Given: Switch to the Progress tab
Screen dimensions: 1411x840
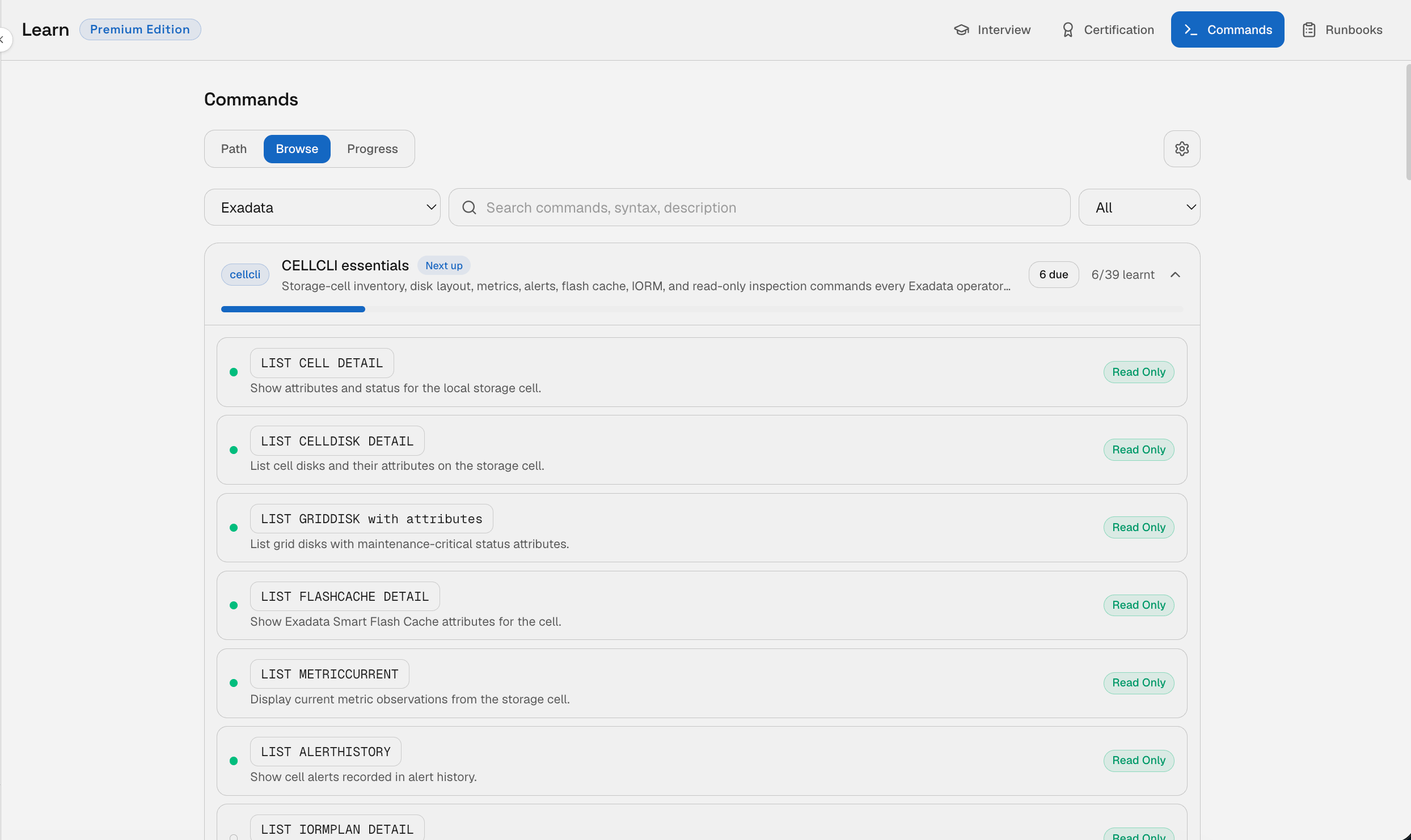Looking at the screenshot, I should pos(373,149).
